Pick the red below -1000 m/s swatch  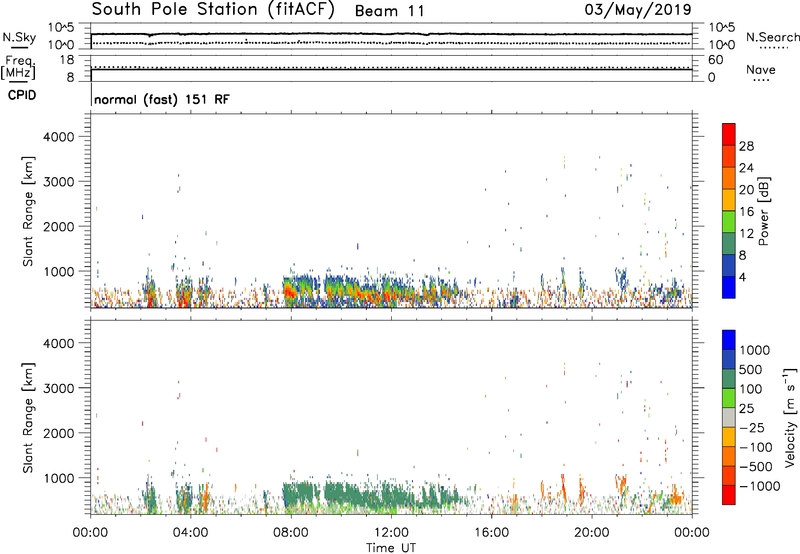coord(729,495)
